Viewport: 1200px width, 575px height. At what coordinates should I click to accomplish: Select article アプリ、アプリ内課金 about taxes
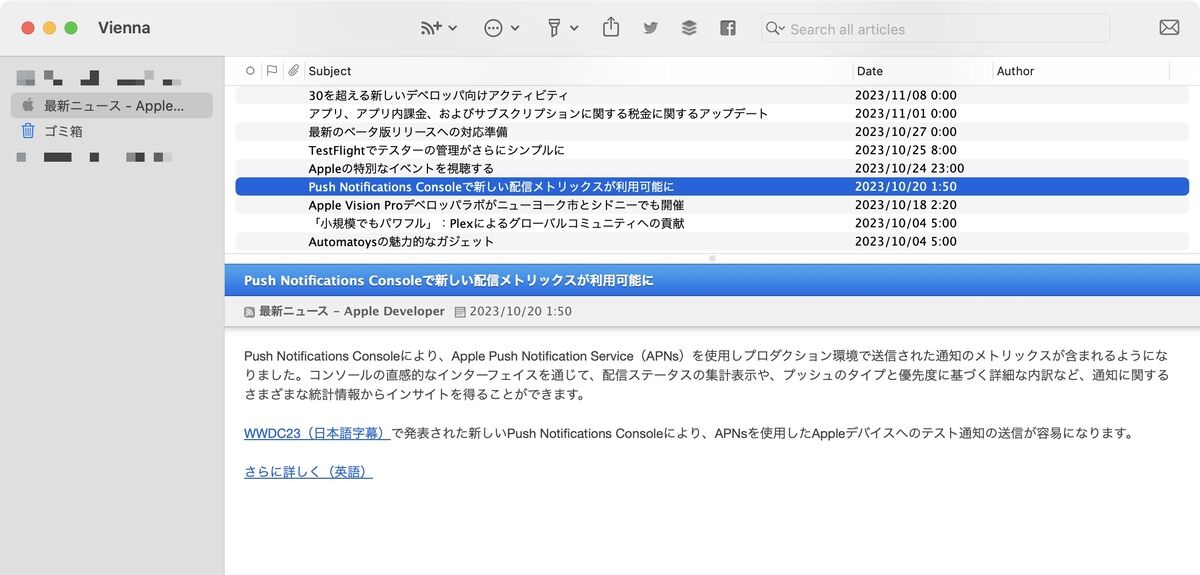(712, 113)
